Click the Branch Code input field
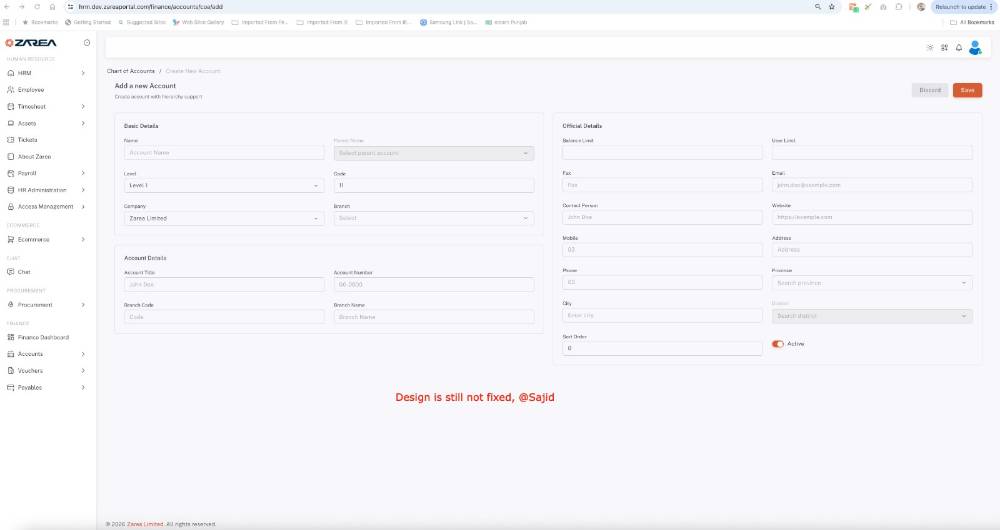1000x530 pixels. (224, 317)
